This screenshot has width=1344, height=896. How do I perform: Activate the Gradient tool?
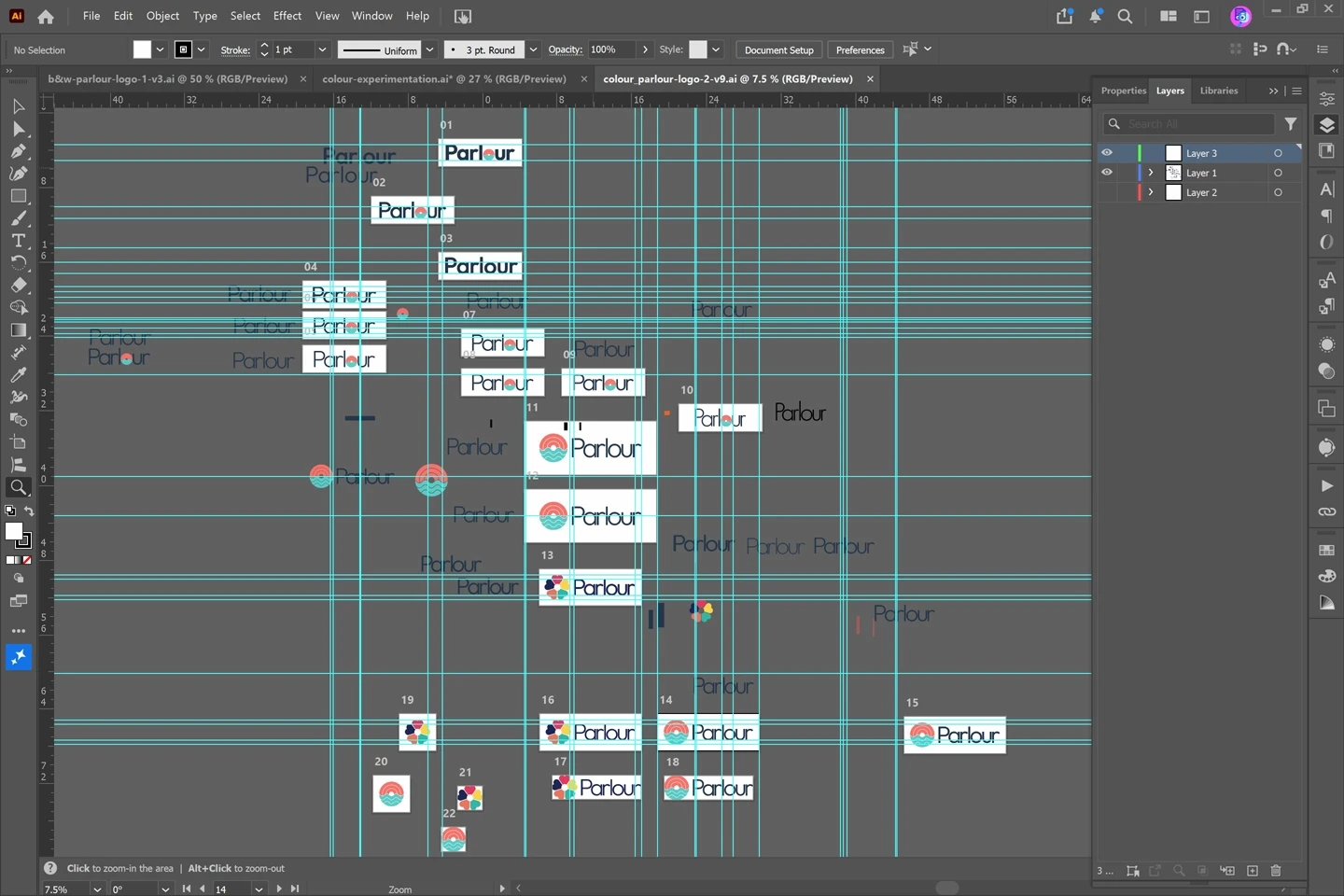18,330
